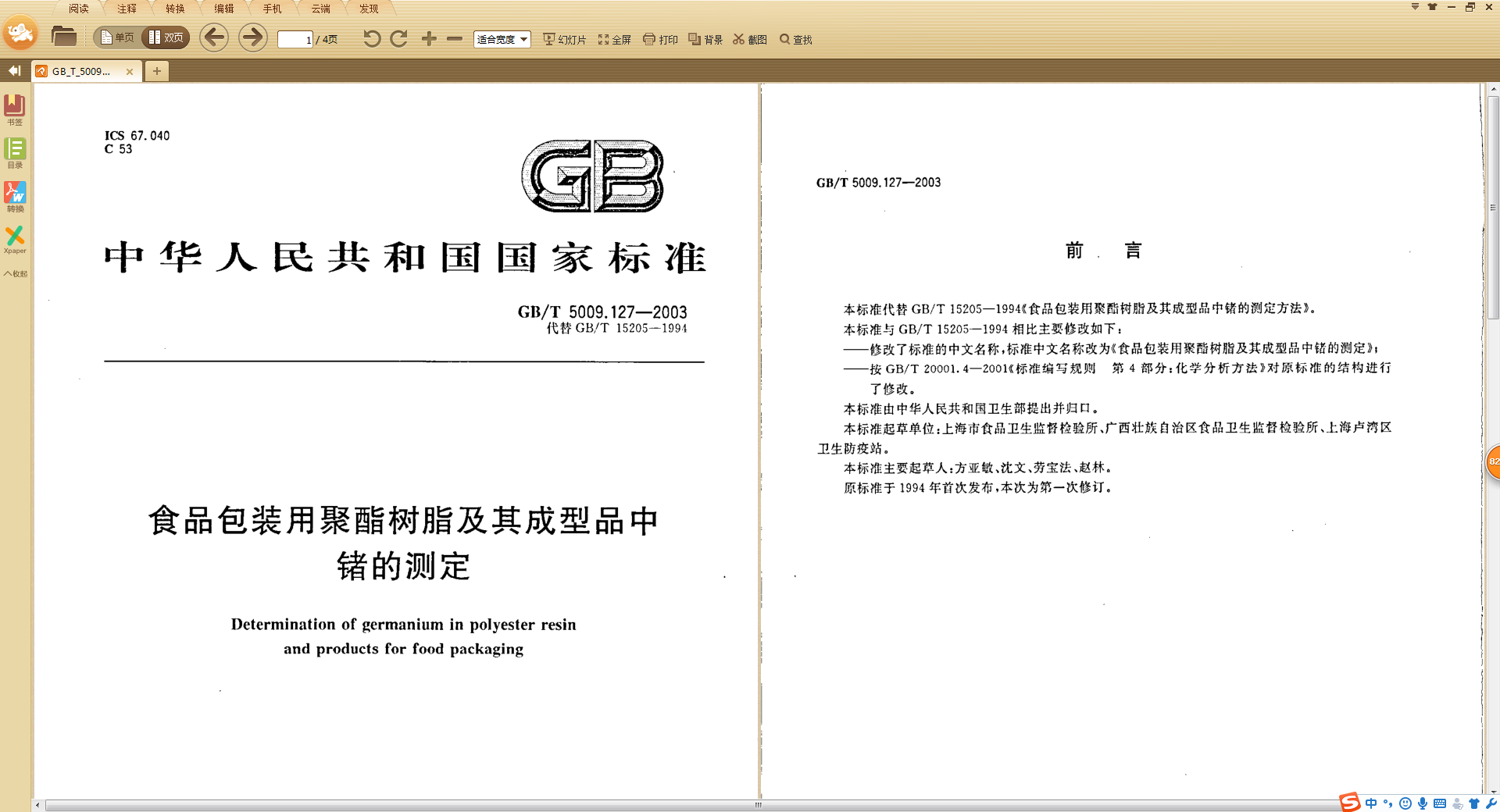This screenshot has height=812, width=1500.
Task: Open the 注释 annotation menu tab
Action: point(127,9)
